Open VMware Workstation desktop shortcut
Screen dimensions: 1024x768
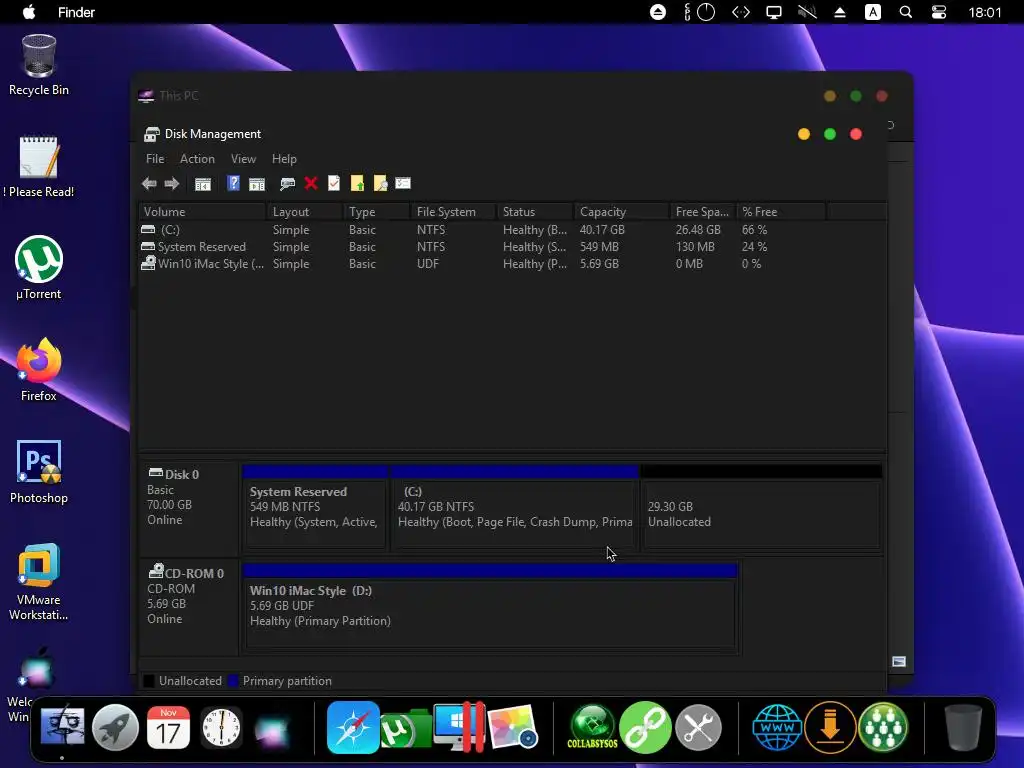39,581
